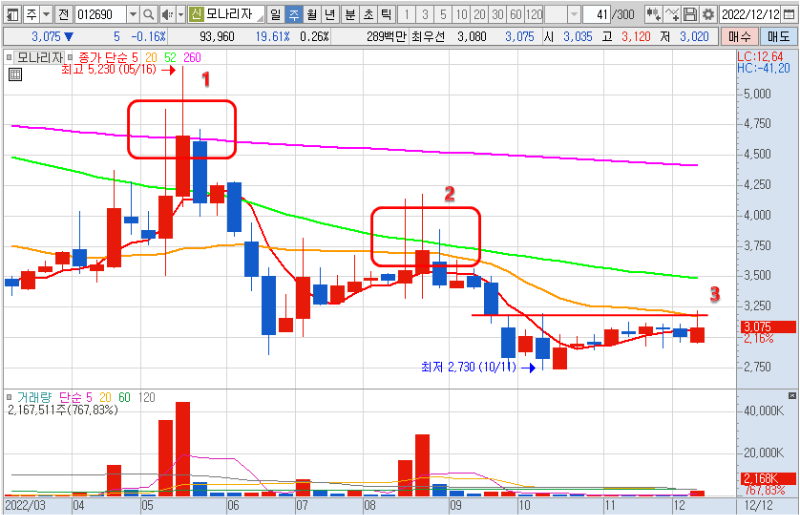Click the 거래량 volume legend label

(x=35, y=397)
